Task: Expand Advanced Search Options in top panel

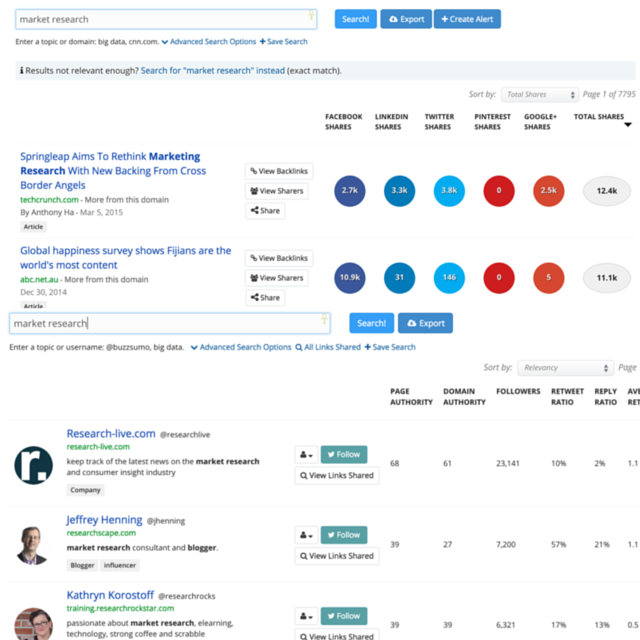Action: point(209,42)
